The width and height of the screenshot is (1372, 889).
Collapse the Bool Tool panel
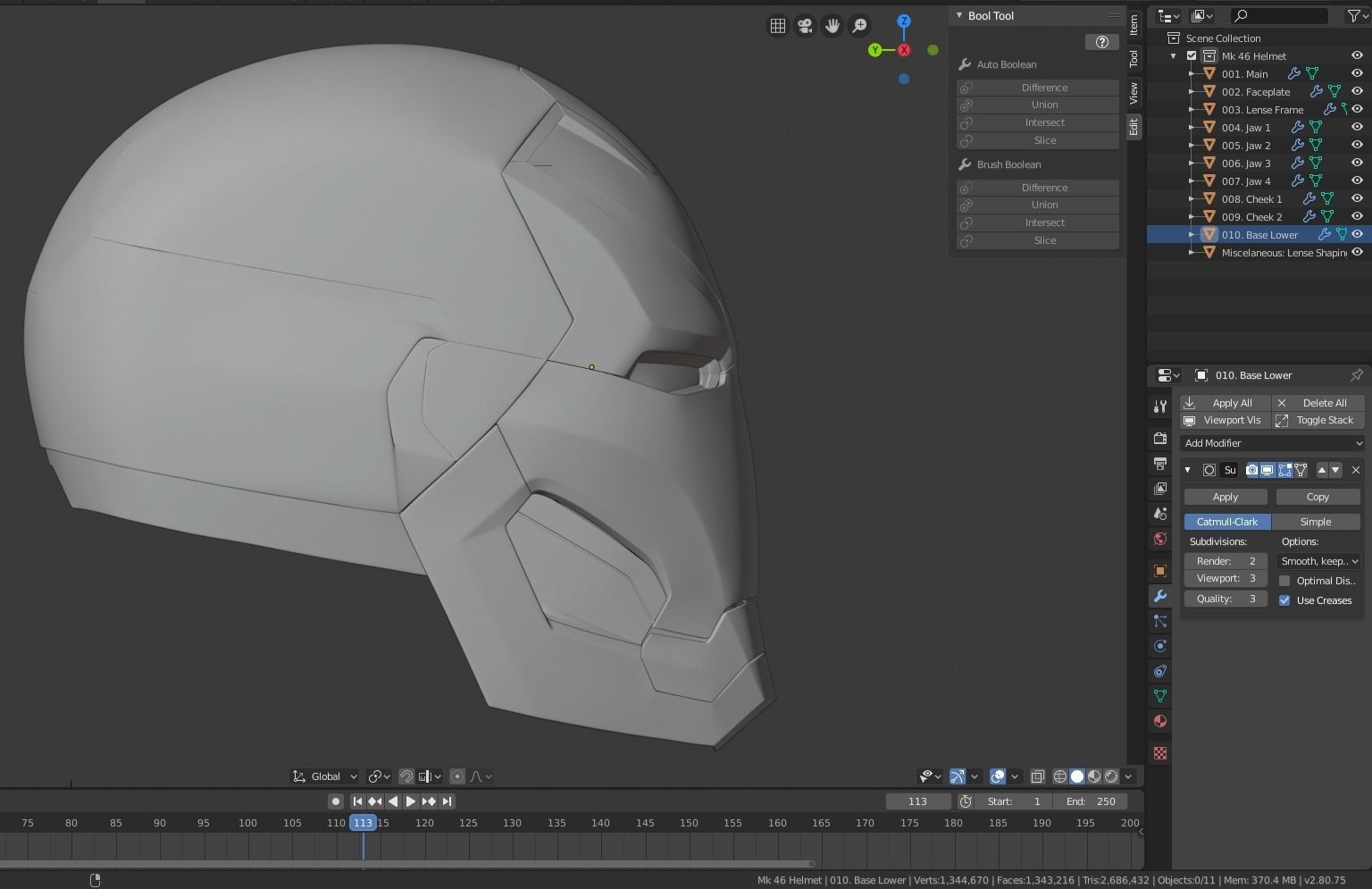(959, 15)
